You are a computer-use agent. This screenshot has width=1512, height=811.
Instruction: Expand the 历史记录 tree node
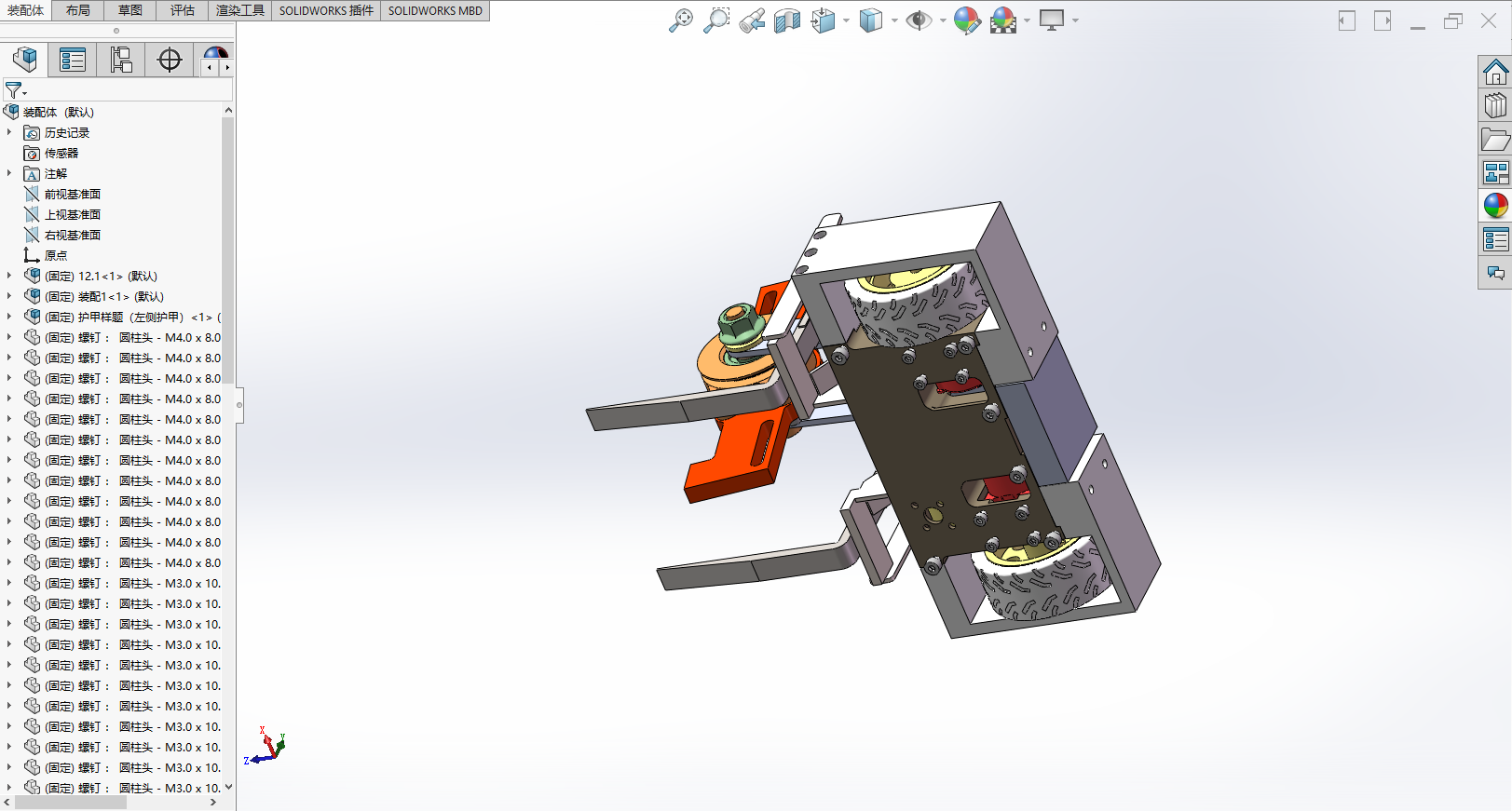(x=9, y=132)
